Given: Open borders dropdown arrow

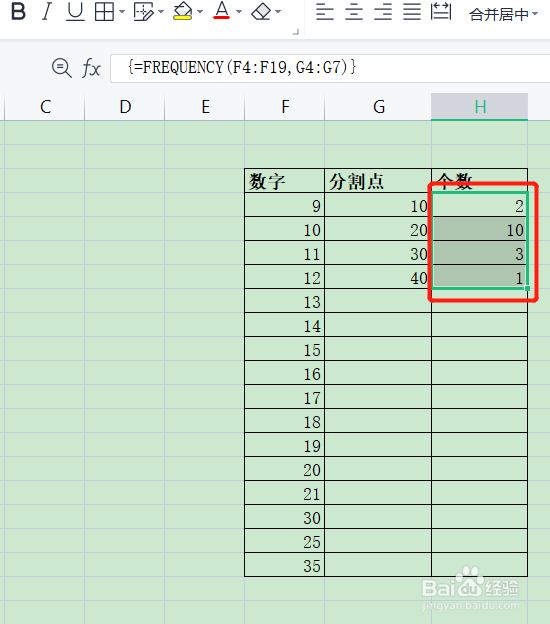Looking at the screenshot, I should [x=122, y=12].
